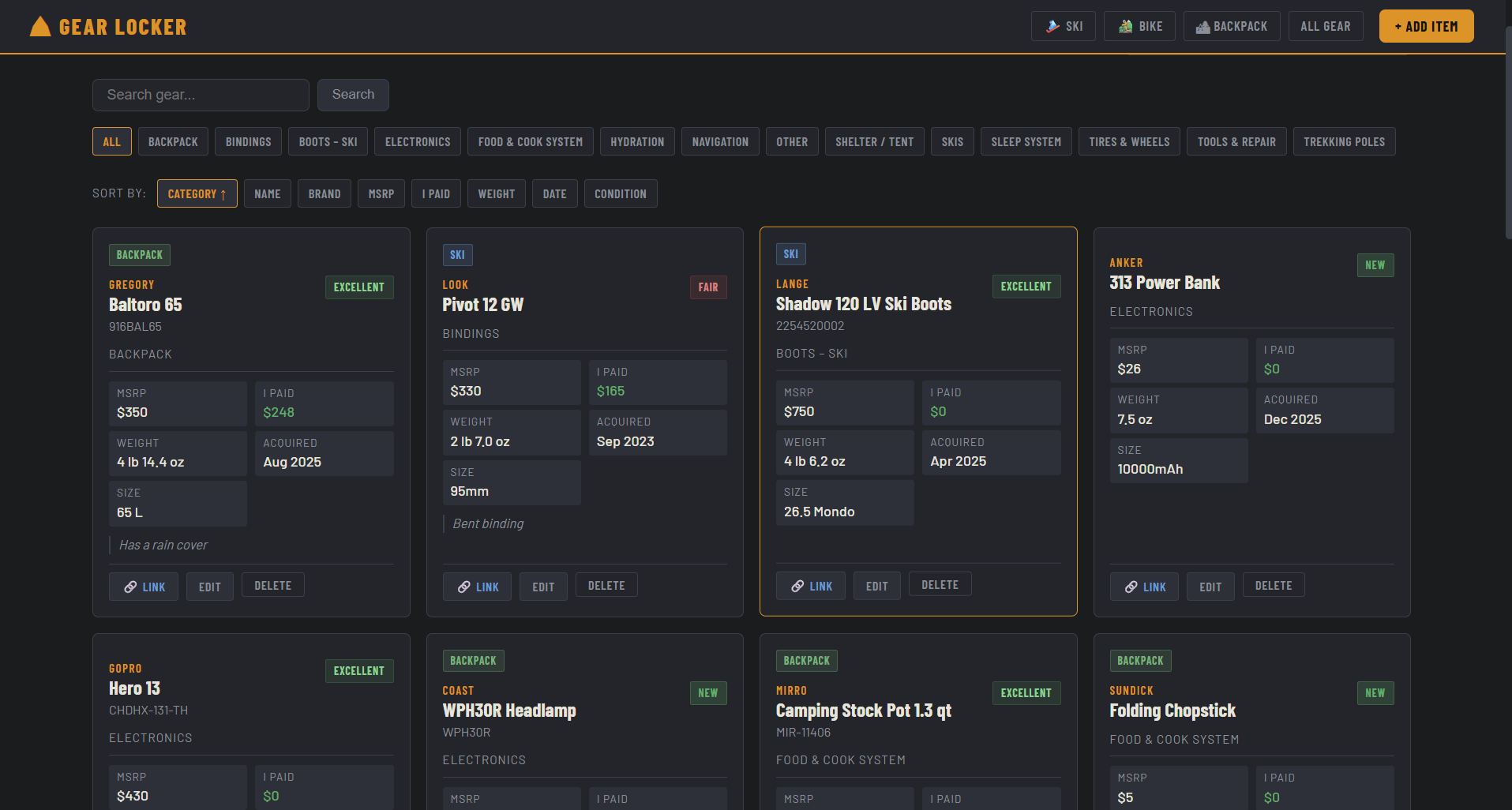This screenshot has width=1512, height=810.
Task: Filter by Boots - Ski category
Action: (x=328, y=141)
